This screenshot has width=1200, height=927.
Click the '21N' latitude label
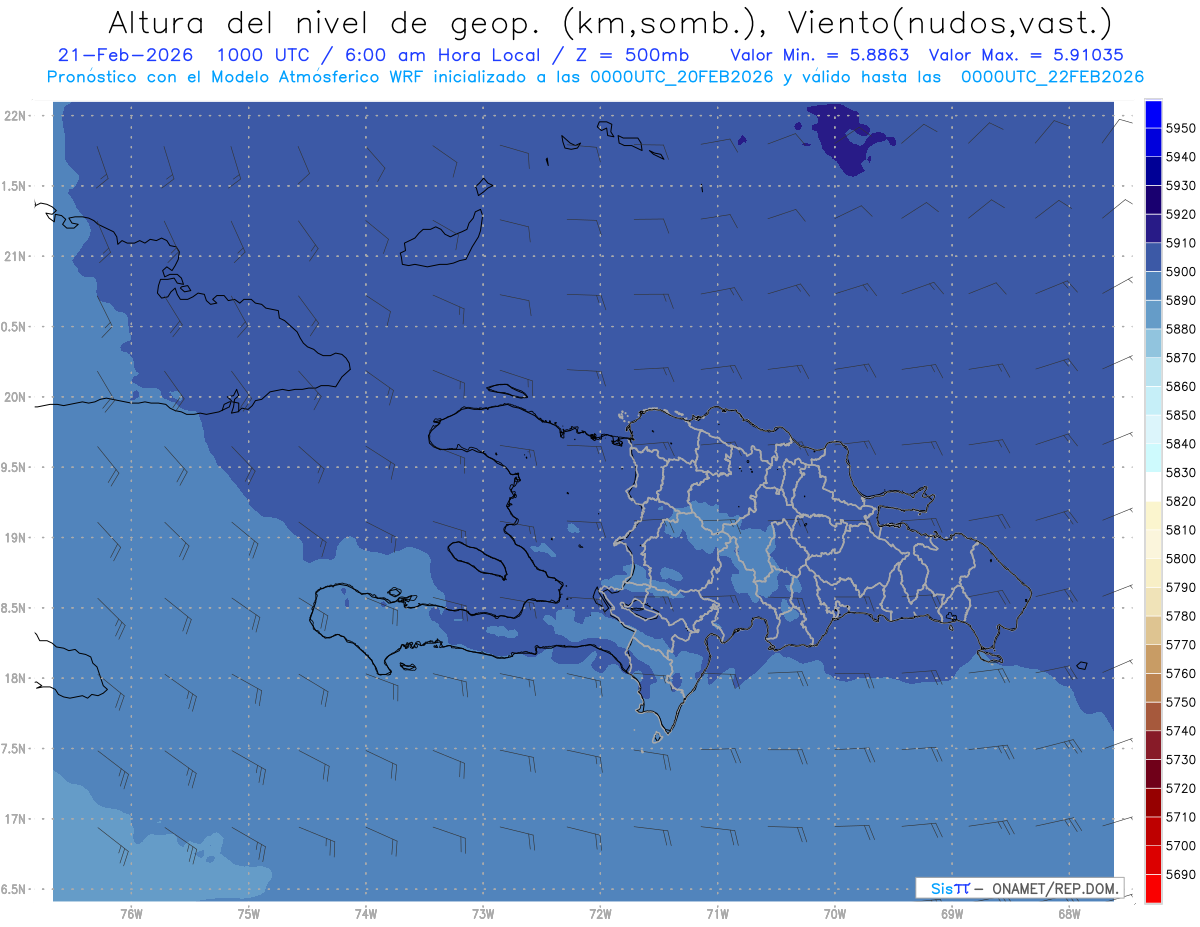coord(14,257)
